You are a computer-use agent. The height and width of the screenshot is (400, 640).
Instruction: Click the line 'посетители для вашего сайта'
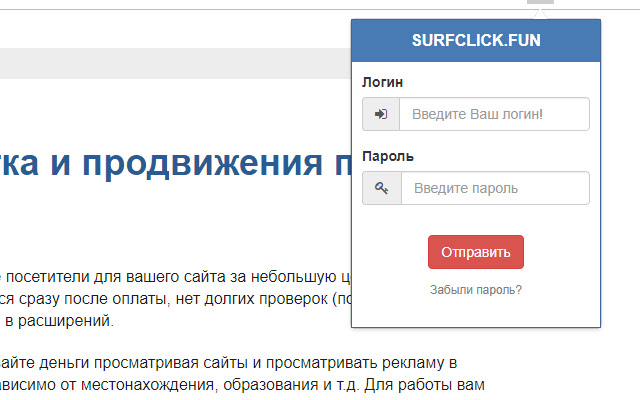point(116,277)
